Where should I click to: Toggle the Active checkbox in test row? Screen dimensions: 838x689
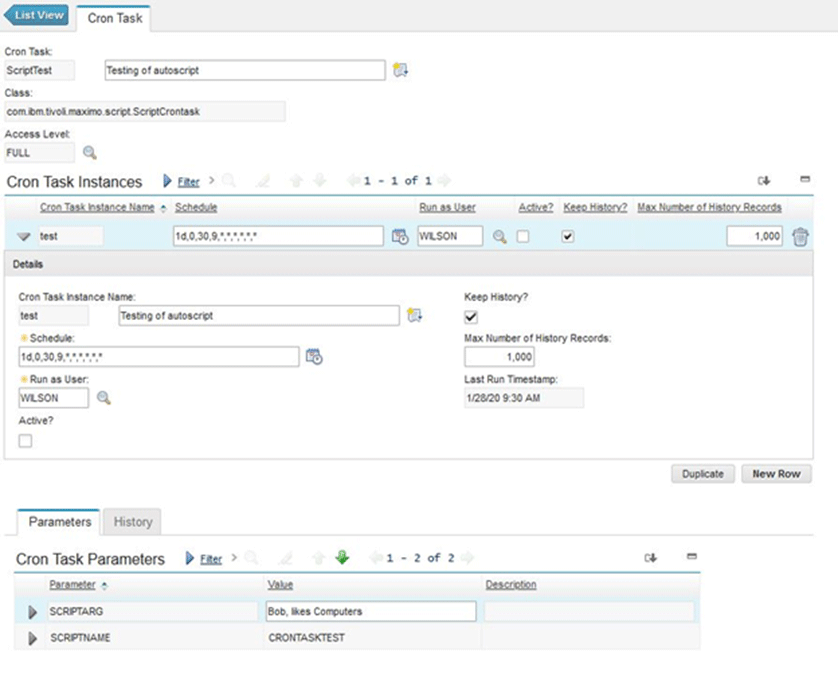tap(523, 237)
